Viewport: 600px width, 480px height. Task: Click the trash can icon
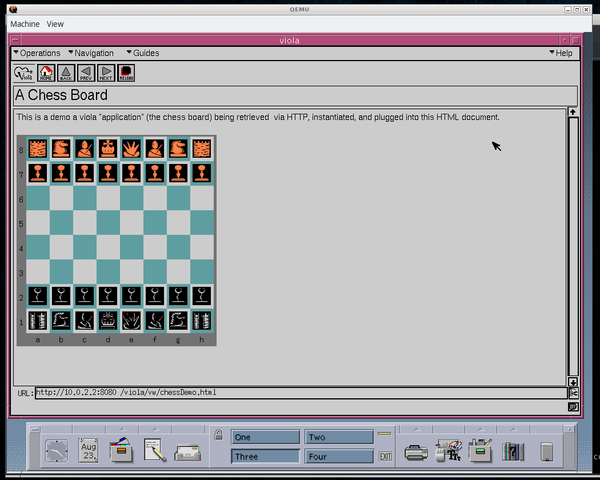[x=546, y=452]
